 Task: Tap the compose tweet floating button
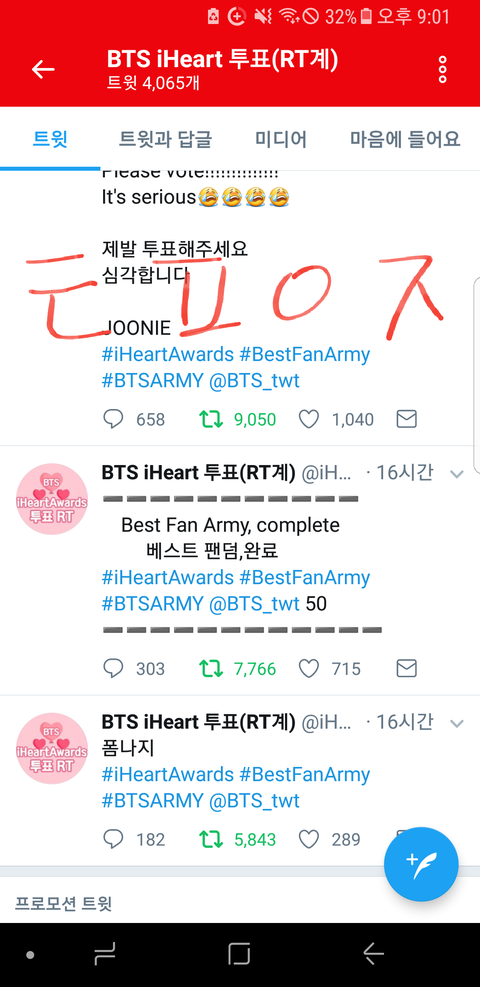(x=421, y=864)
